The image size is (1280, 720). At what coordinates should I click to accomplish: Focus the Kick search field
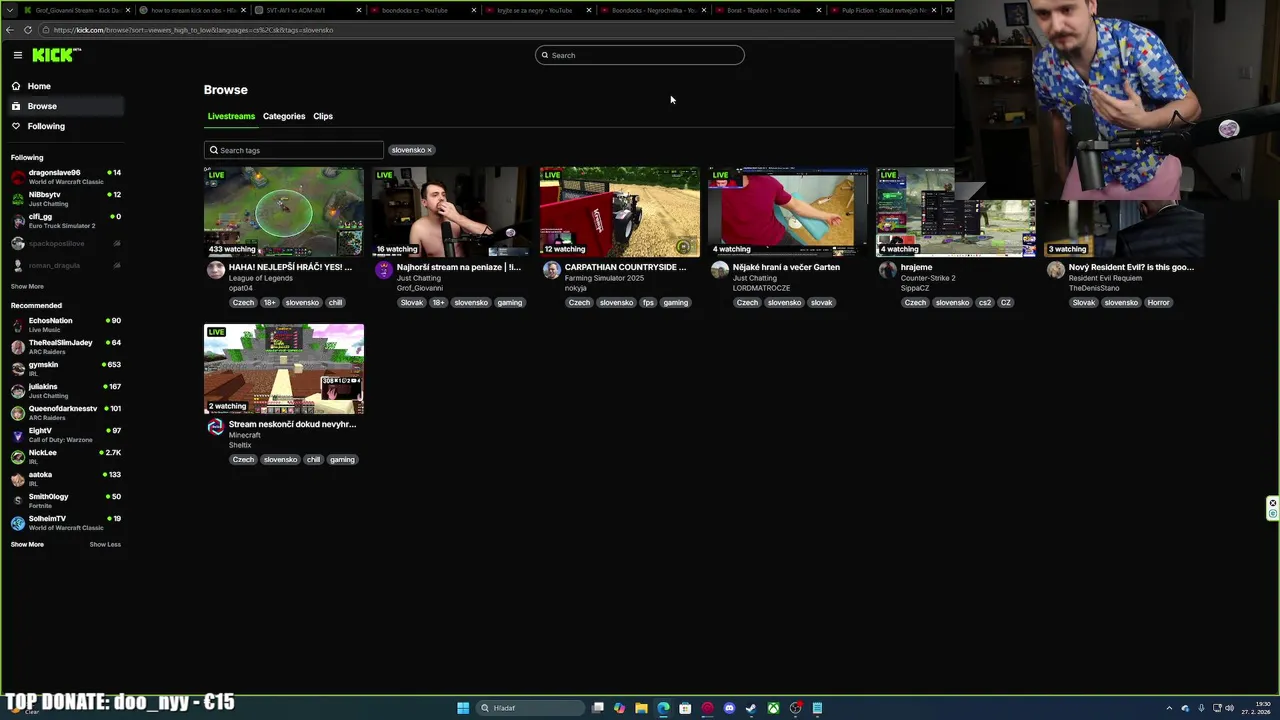point(640,55)
